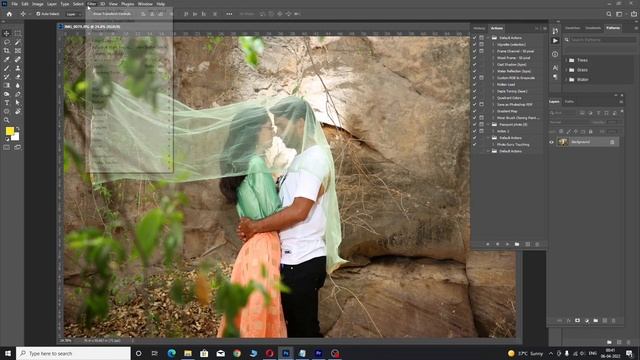Create new set in Actions panel
This screenshot has width=640, height=360.
coord(517,244)
